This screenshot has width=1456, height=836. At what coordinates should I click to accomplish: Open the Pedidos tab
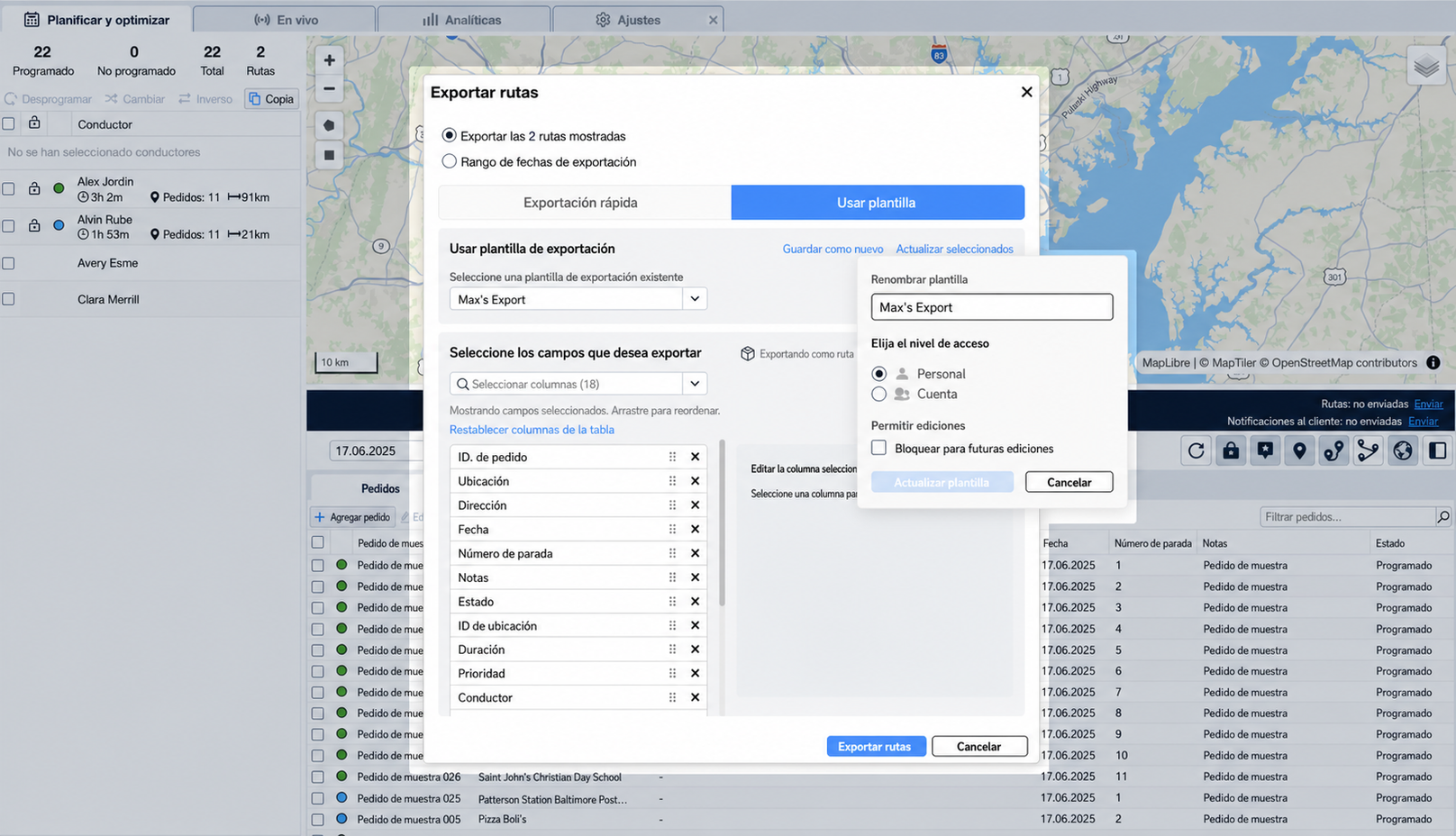(380, 488)
